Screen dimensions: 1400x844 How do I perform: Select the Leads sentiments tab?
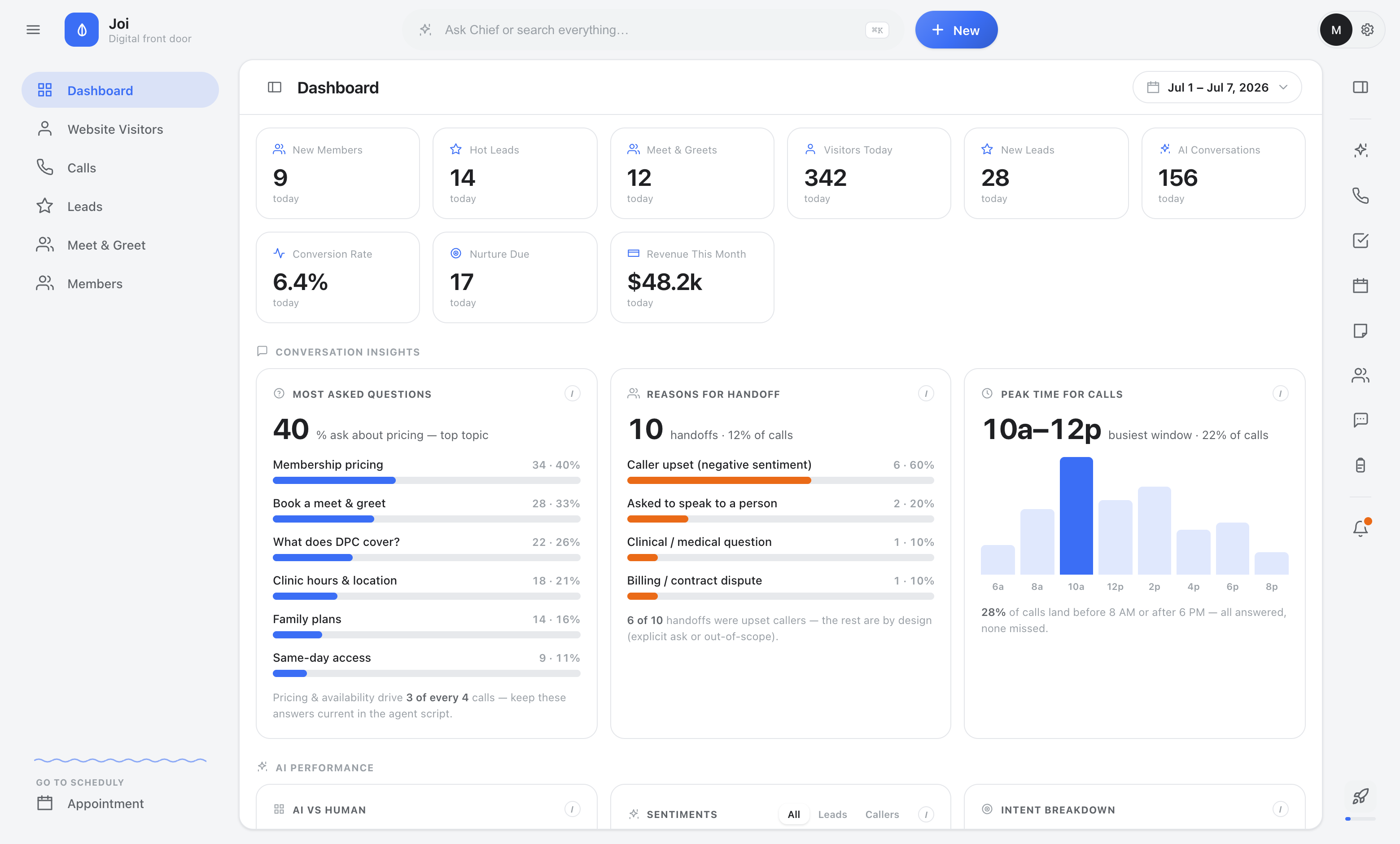pyautogui.click(x=832, y=814)
